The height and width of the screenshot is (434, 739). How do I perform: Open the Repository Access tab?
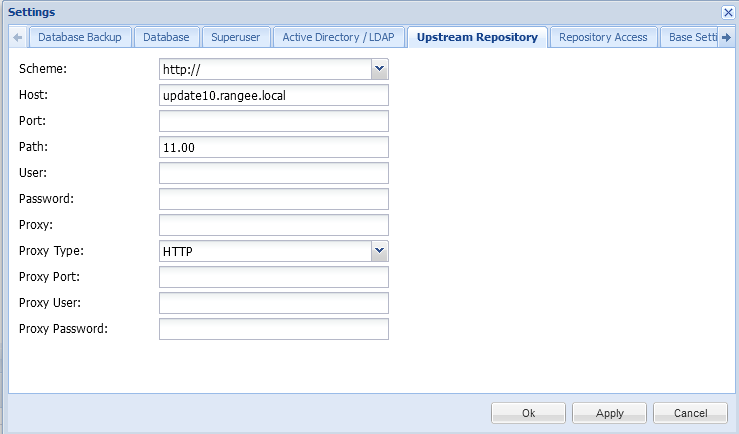[603, 38]
